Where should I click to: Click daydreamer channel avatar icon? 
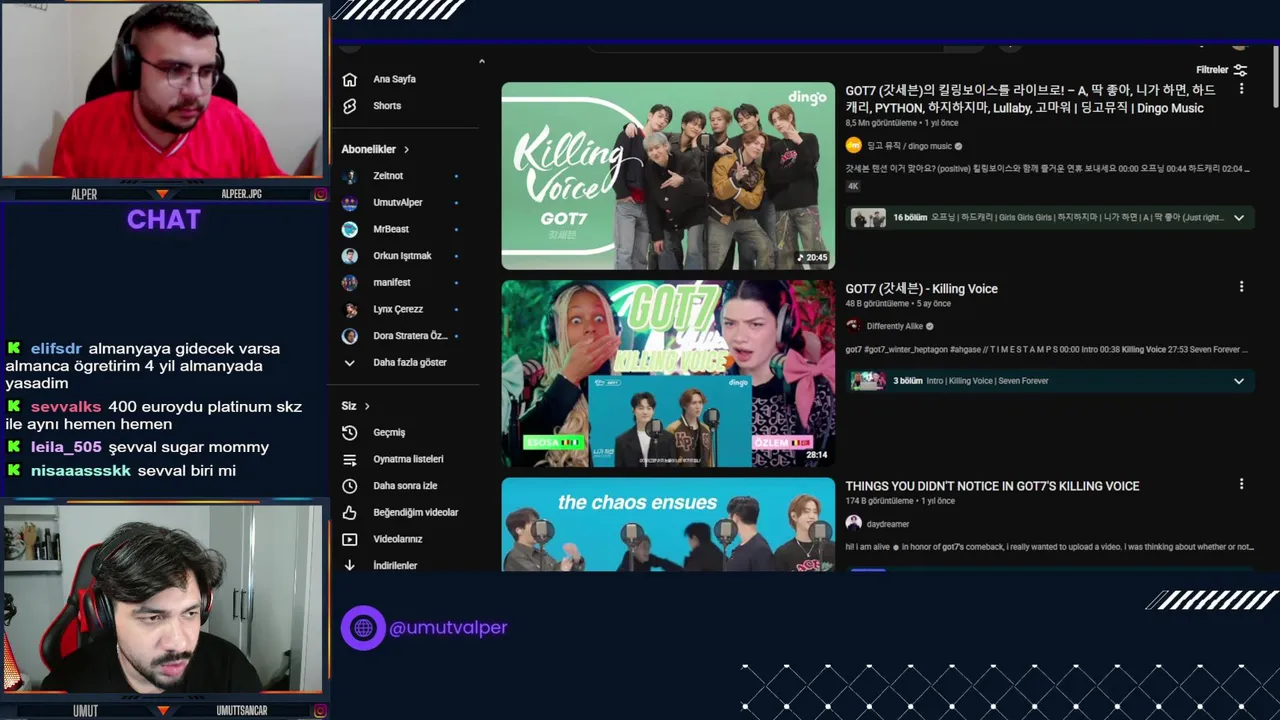click(x=853, y=523)
